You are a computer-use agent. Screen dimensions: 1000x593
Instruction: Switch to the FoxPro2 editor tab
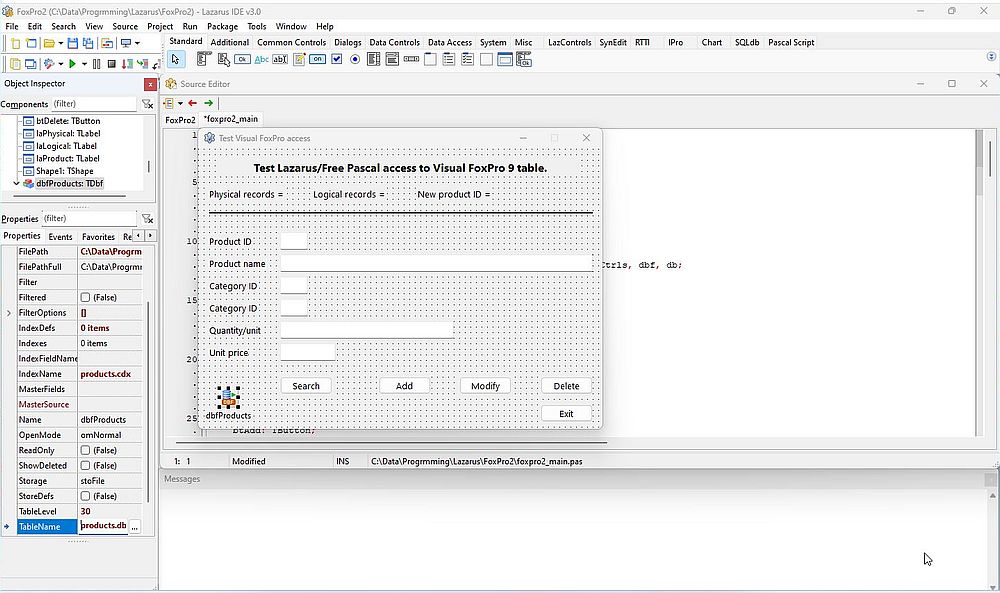click(180, 119)
